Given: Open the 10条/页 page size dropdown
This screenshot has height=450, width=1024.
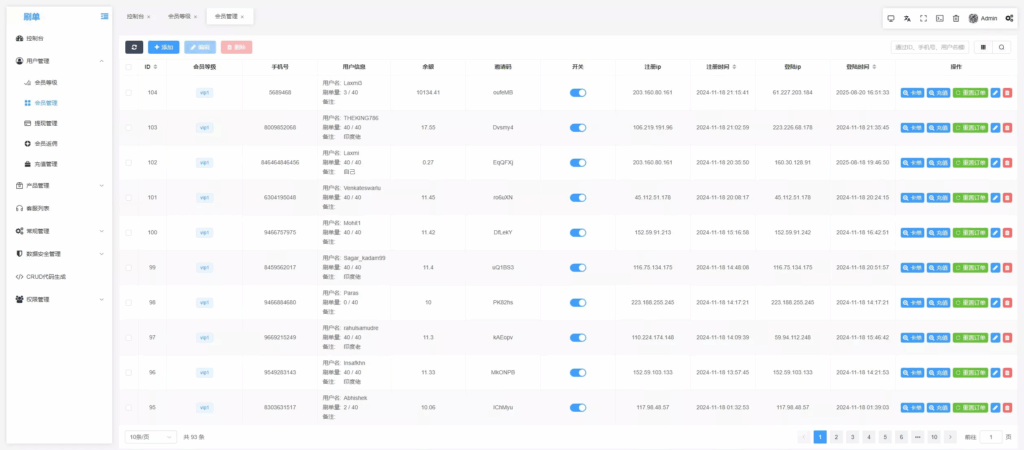Looking at the screenshot, I should [x=150, y=437].
